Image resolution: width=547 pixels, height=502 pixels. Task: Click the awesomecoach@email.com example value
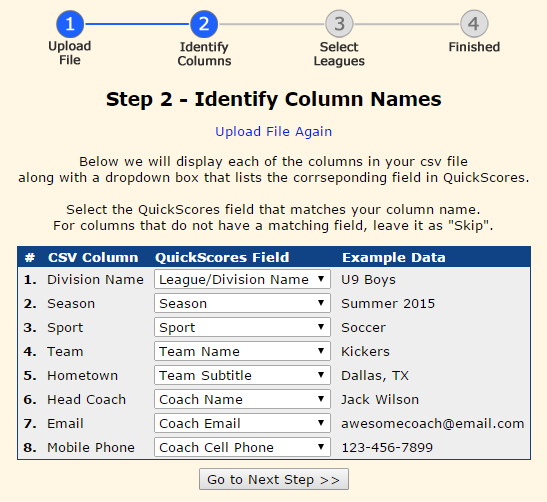(x=433, y=424)
